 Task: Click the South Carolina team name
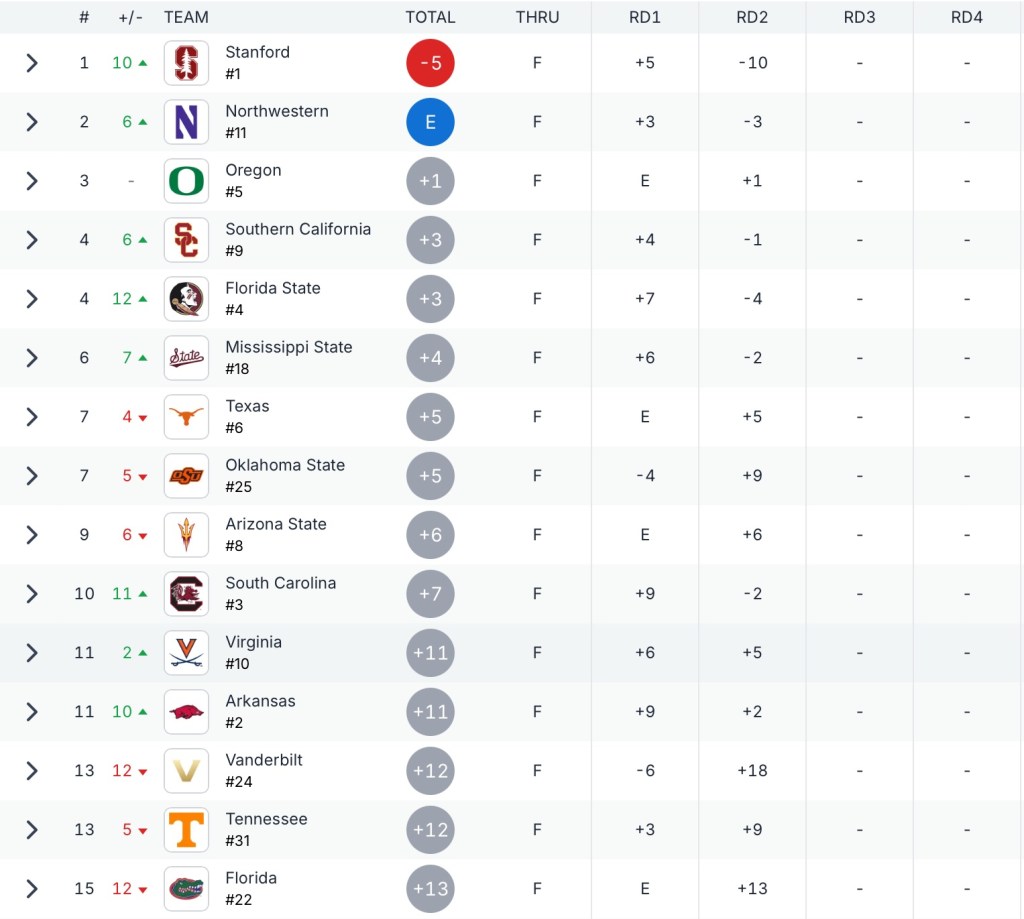pyautogui.click(x=280, y=583)
